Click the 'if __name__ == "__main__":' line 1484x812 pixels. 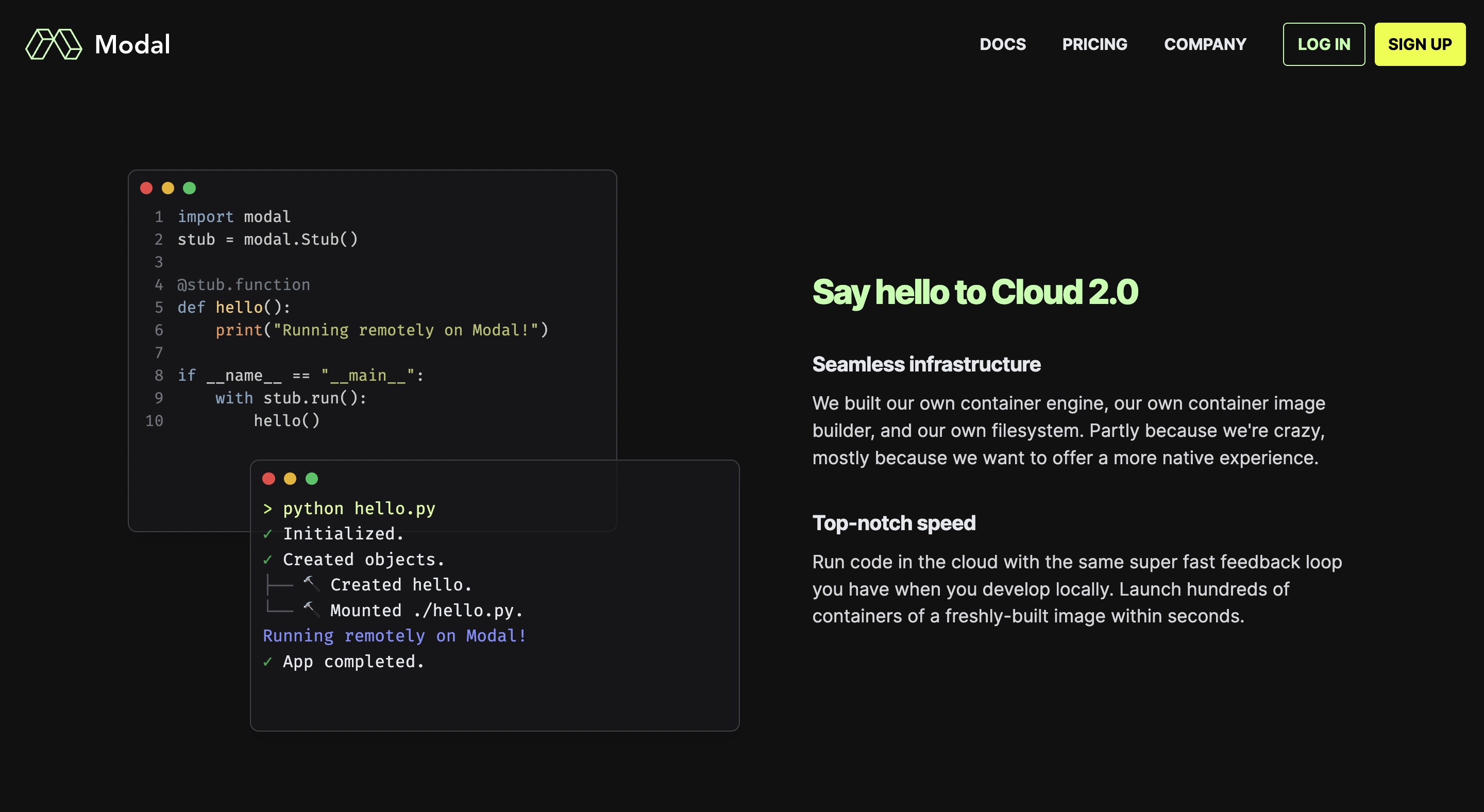[x=301, y=376]
